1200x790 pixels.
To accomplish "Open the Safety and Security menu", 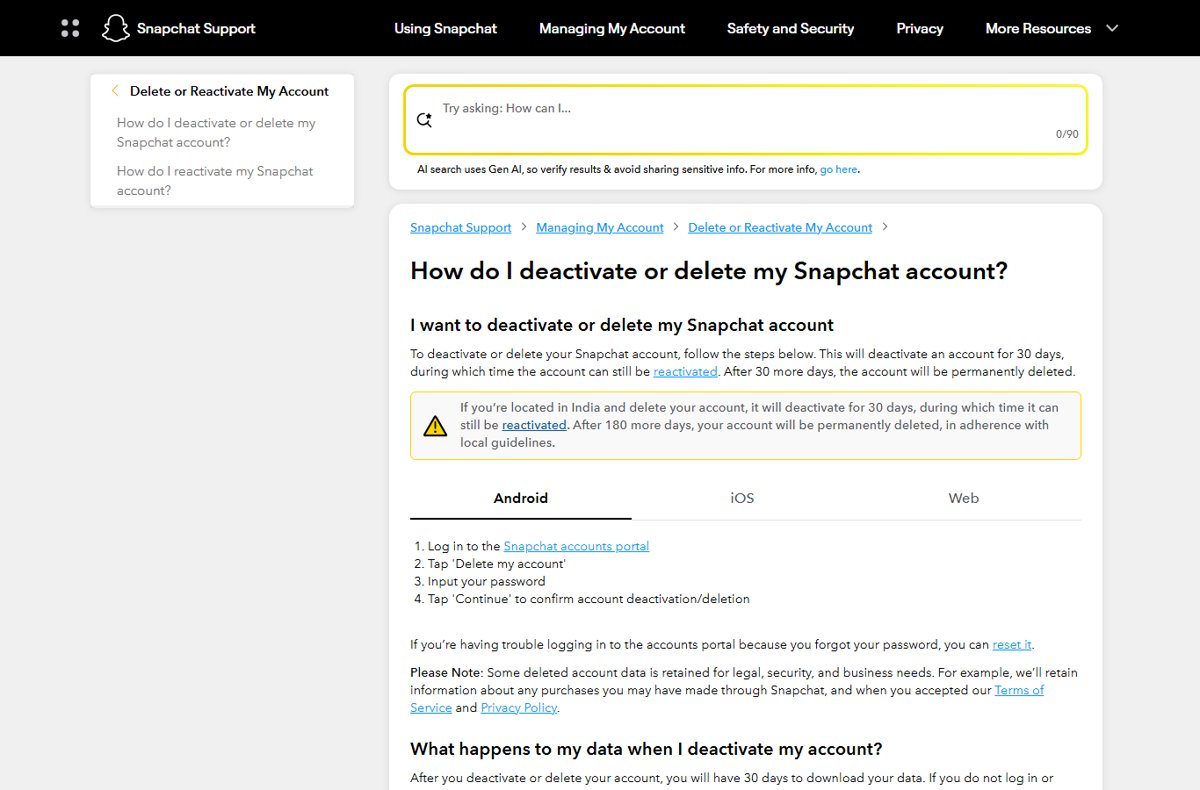I will pos(790,28).
